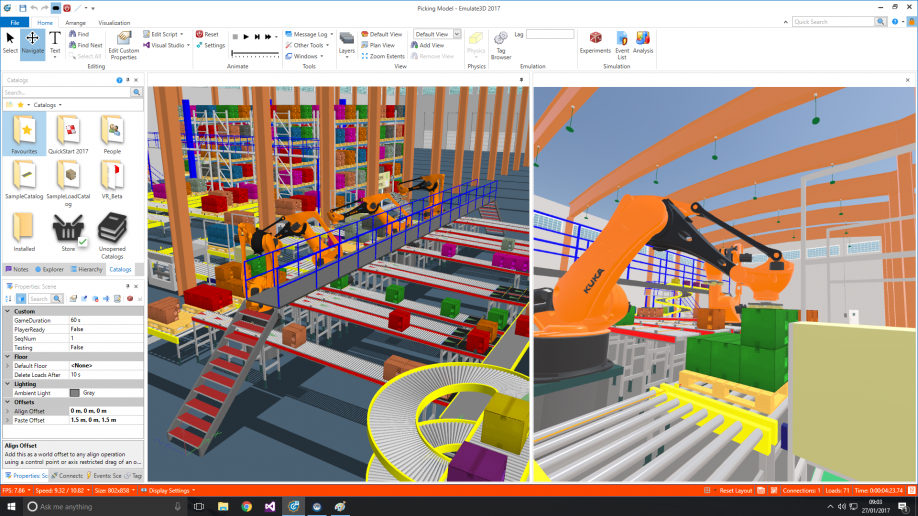The image size is (918, 516).
Task: Toggle categorized view in Properties panel
Action: pyautogui.click(x=20, y=299)
